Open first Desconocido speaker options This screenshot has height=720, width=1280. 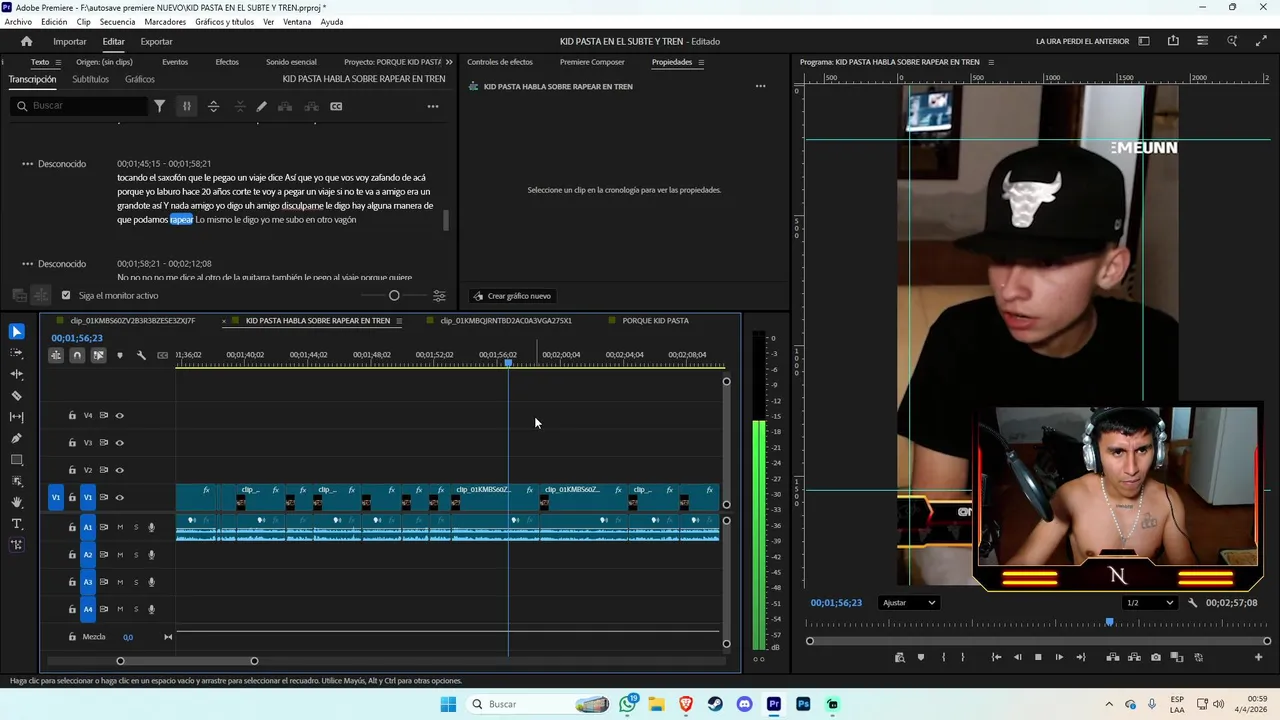click(x=27, y=164)
